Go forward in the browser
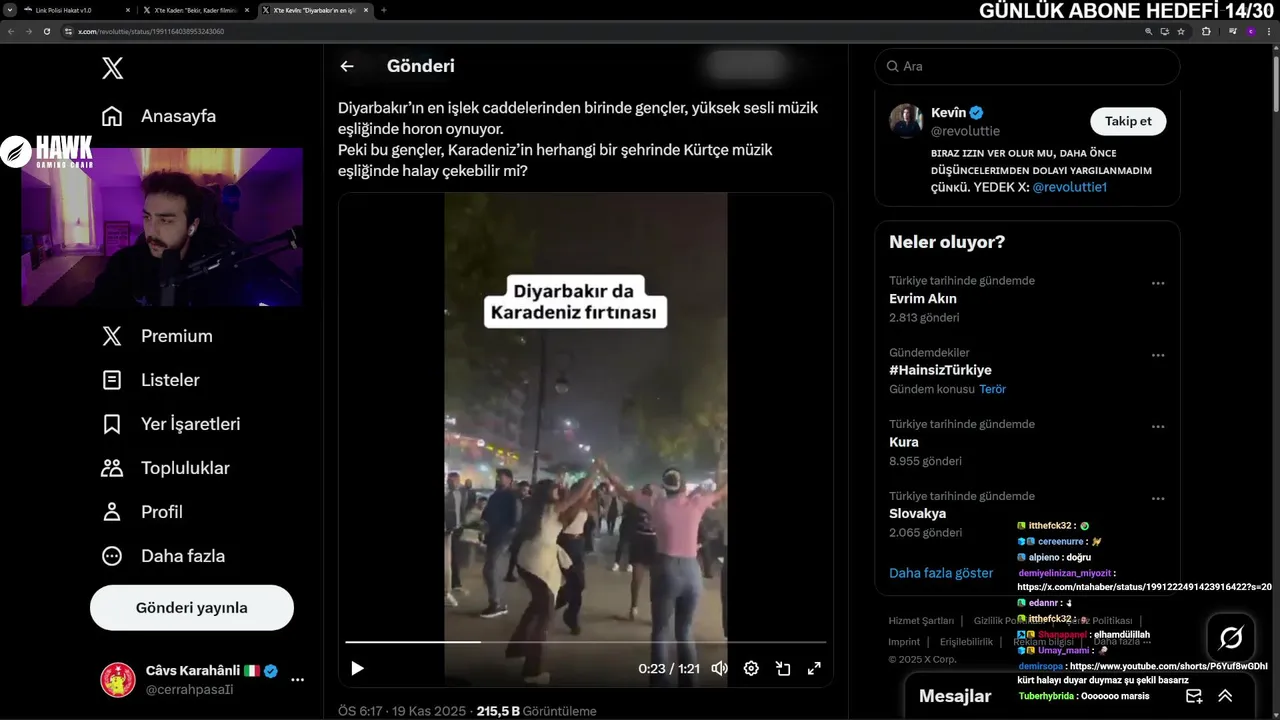 (x=28, y=31)
